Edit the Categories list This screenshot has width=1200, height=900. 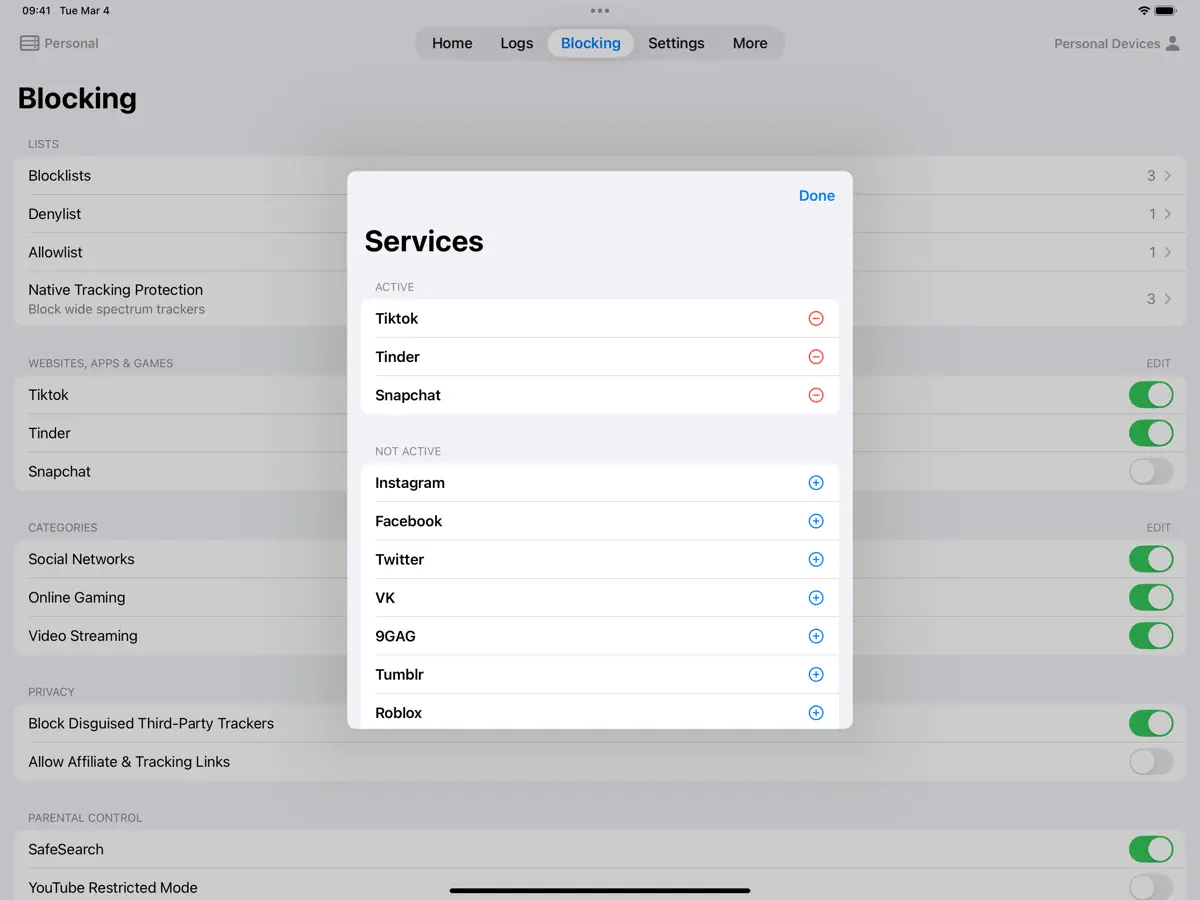click(1158, 527)
